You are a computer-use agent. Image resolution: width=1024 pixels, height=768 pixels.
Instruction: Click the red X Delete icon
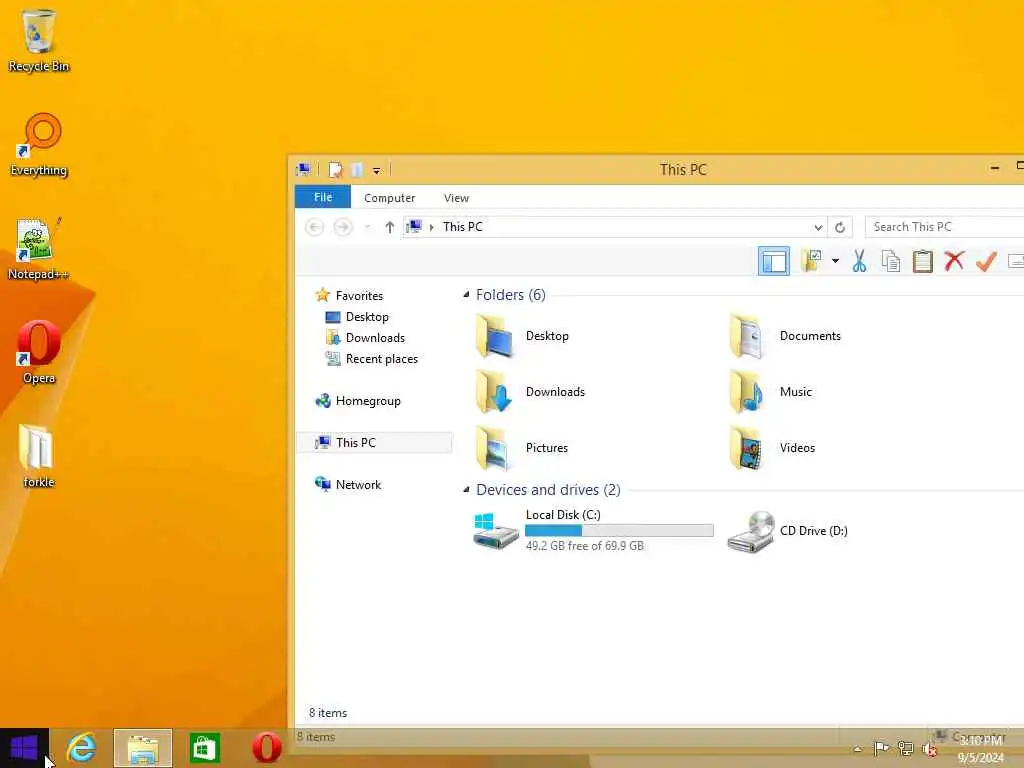coord(954,261)
